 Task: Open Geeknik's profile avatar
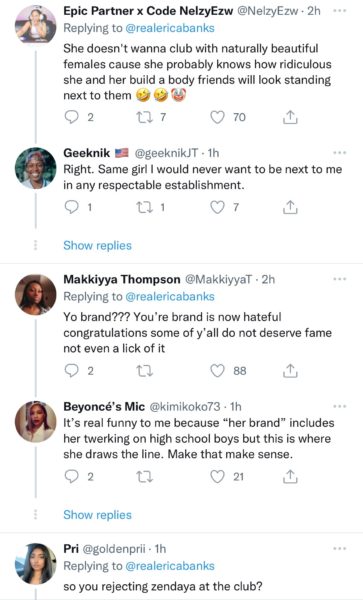coord(36,168)
